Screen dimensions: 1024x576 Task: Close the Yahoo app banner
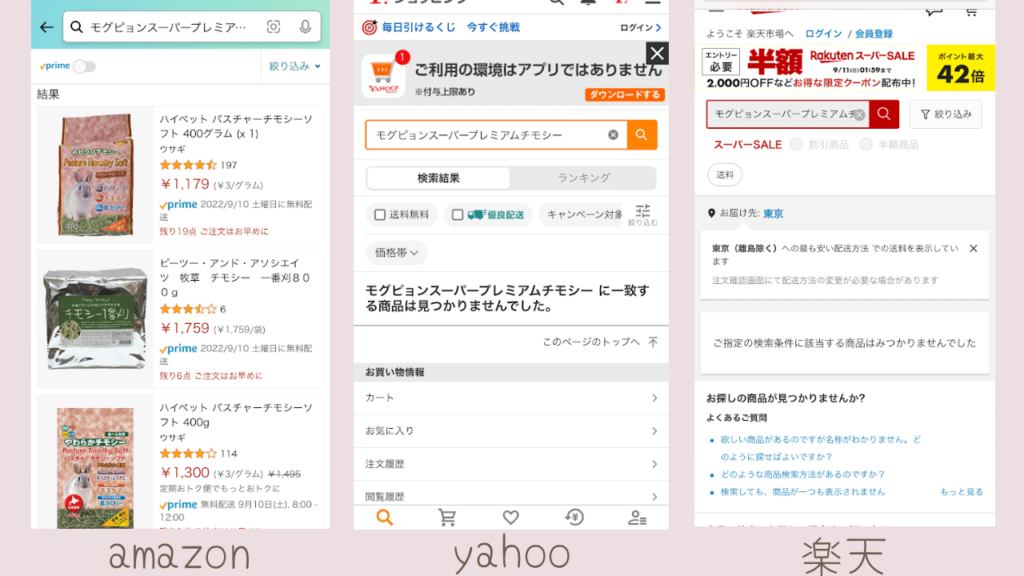[x=657, y=53]
